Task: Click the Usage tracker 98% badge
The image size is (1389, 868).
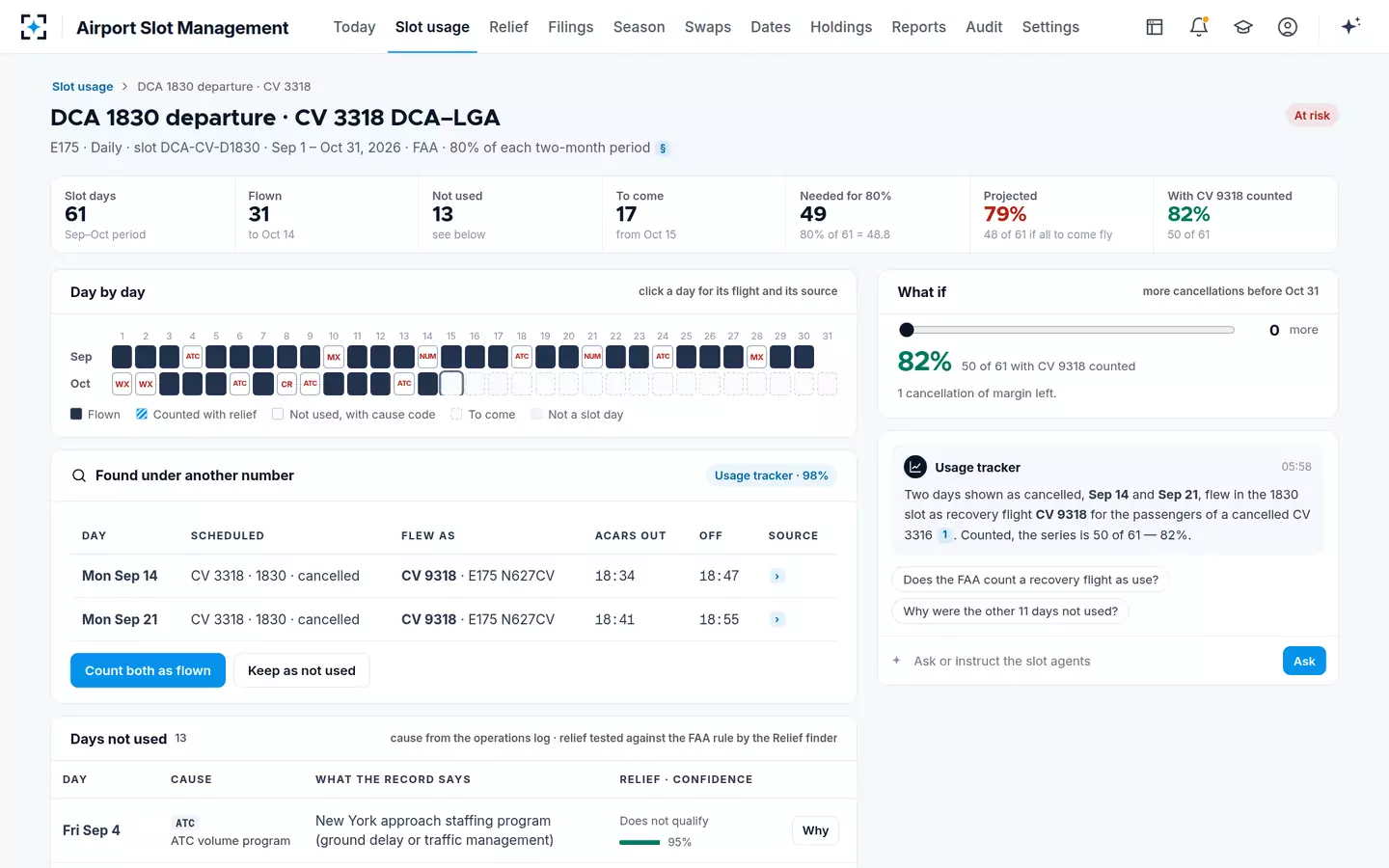Action: click(771, 475)
